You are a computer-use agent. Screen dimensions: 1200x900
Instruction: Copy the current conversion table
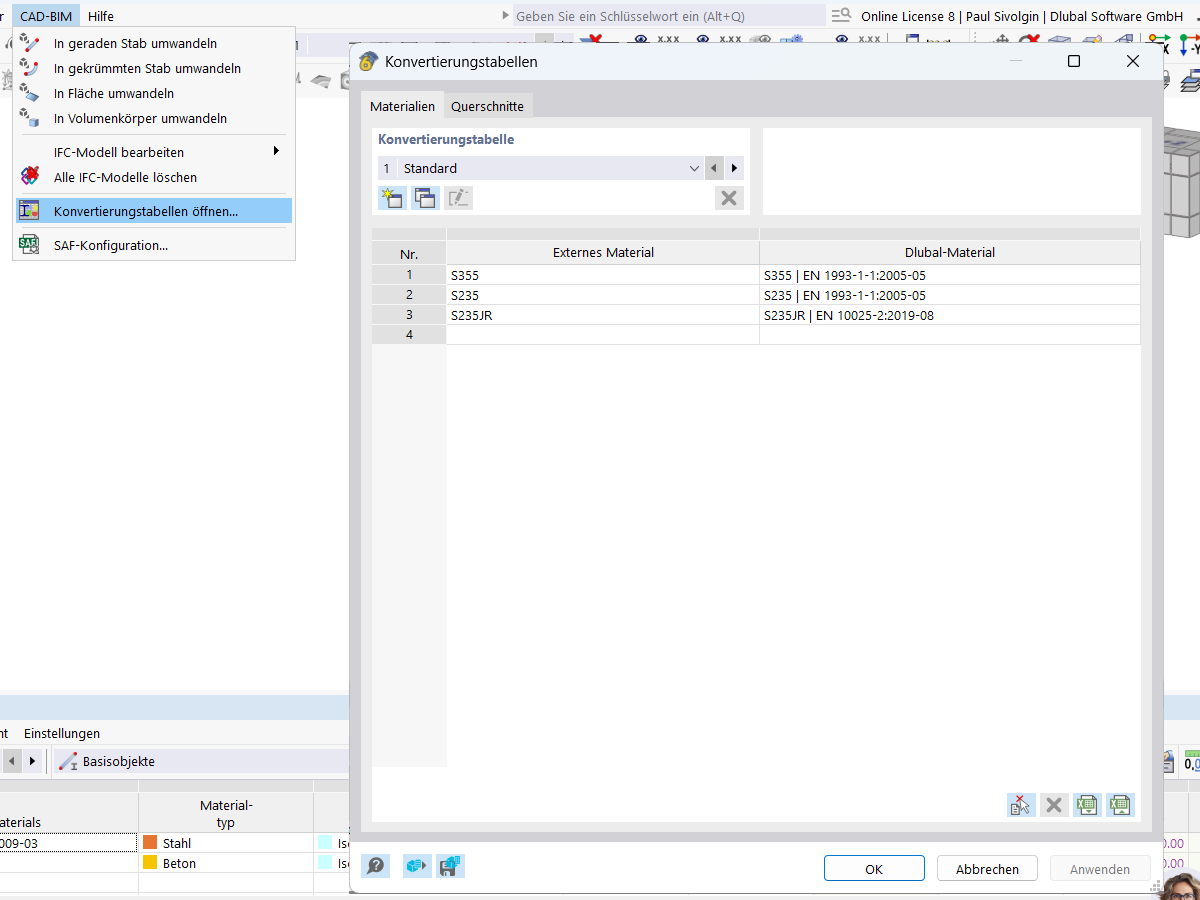coord(425,198)
